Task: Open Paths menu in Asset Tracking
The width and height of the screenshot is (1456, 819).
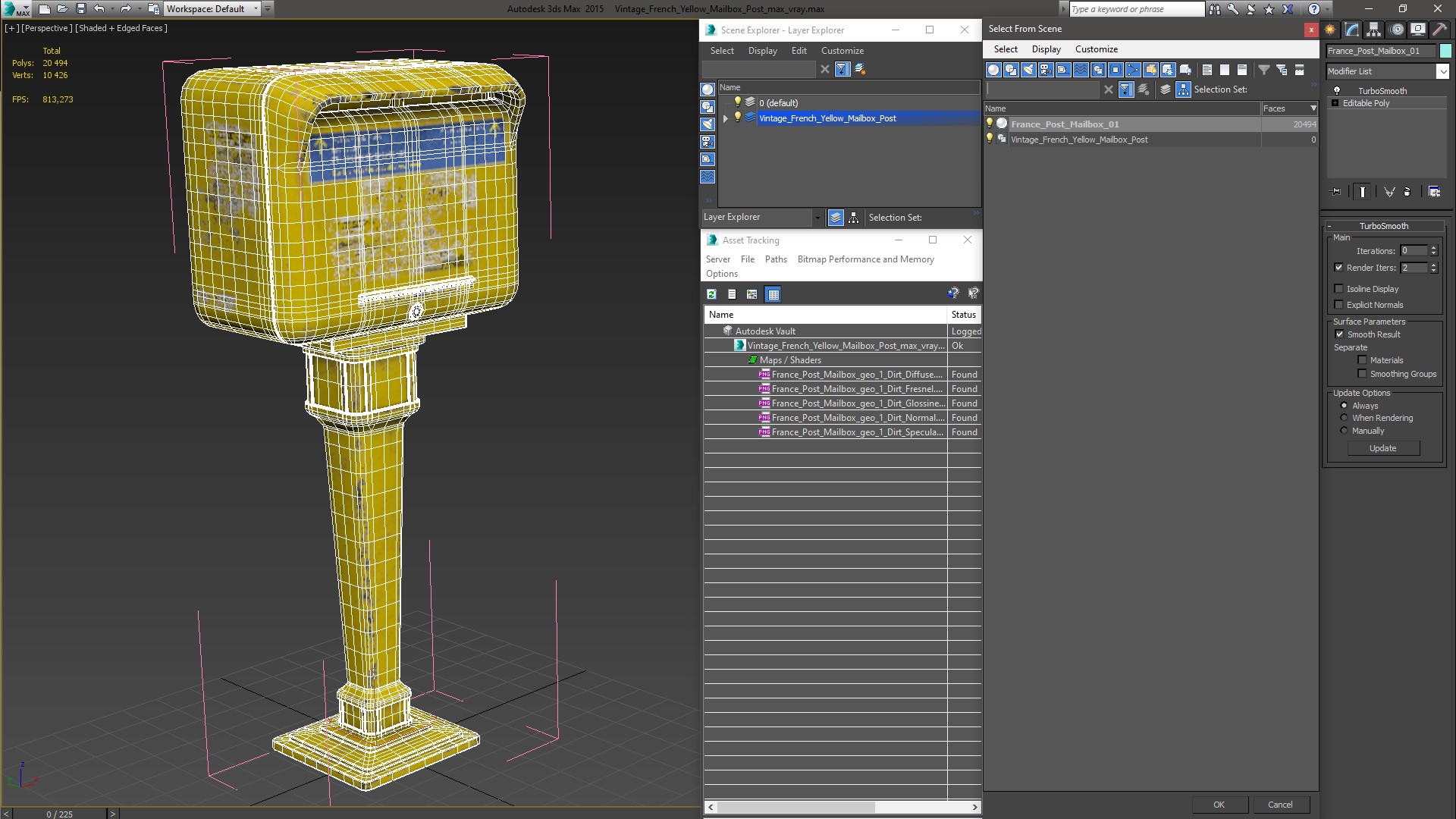Action: (776, 259)
